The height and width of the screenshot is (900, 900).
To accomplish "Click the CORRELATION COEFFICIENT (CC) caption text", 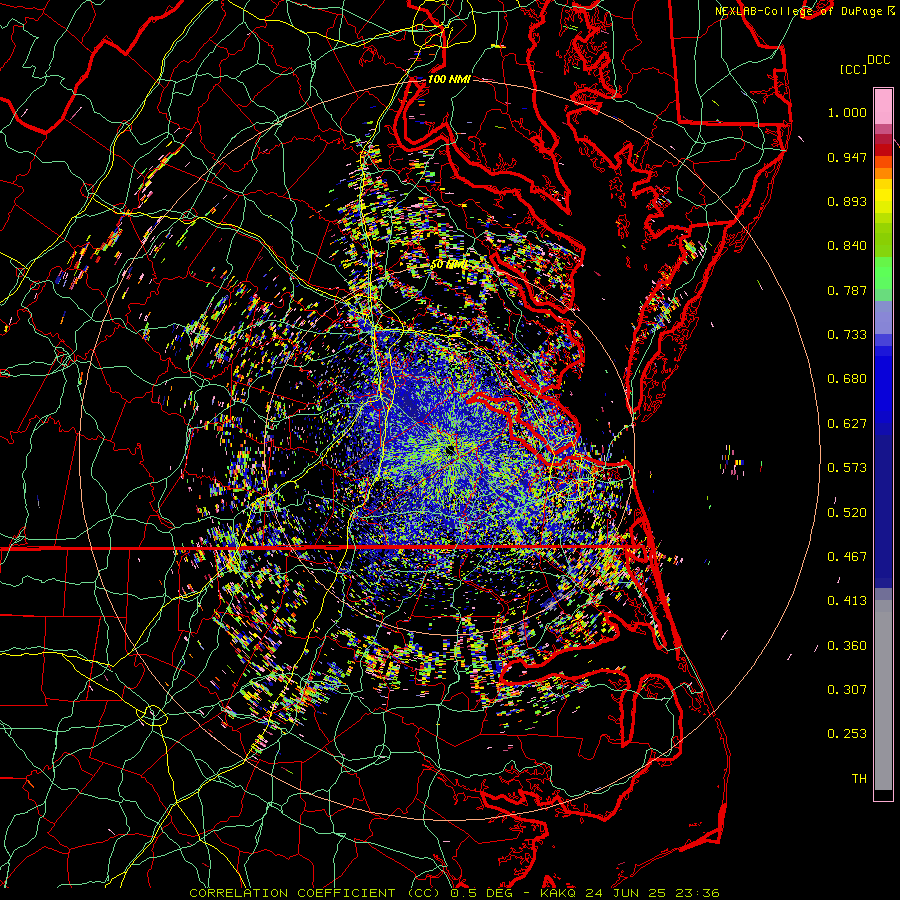I will (x=317, y=893).
